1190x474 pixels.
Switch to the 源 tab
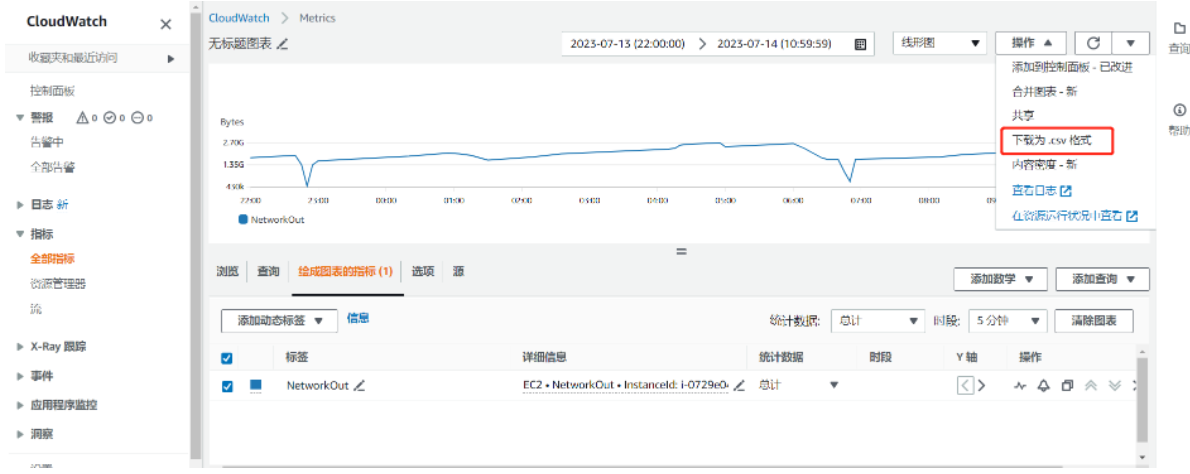458,272
